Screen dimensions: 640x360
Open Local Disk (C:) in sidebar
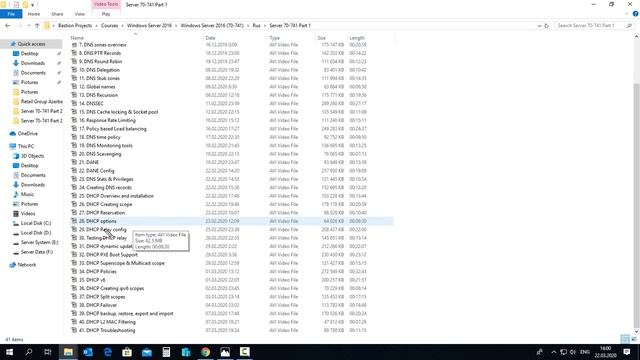pos(36,223)
